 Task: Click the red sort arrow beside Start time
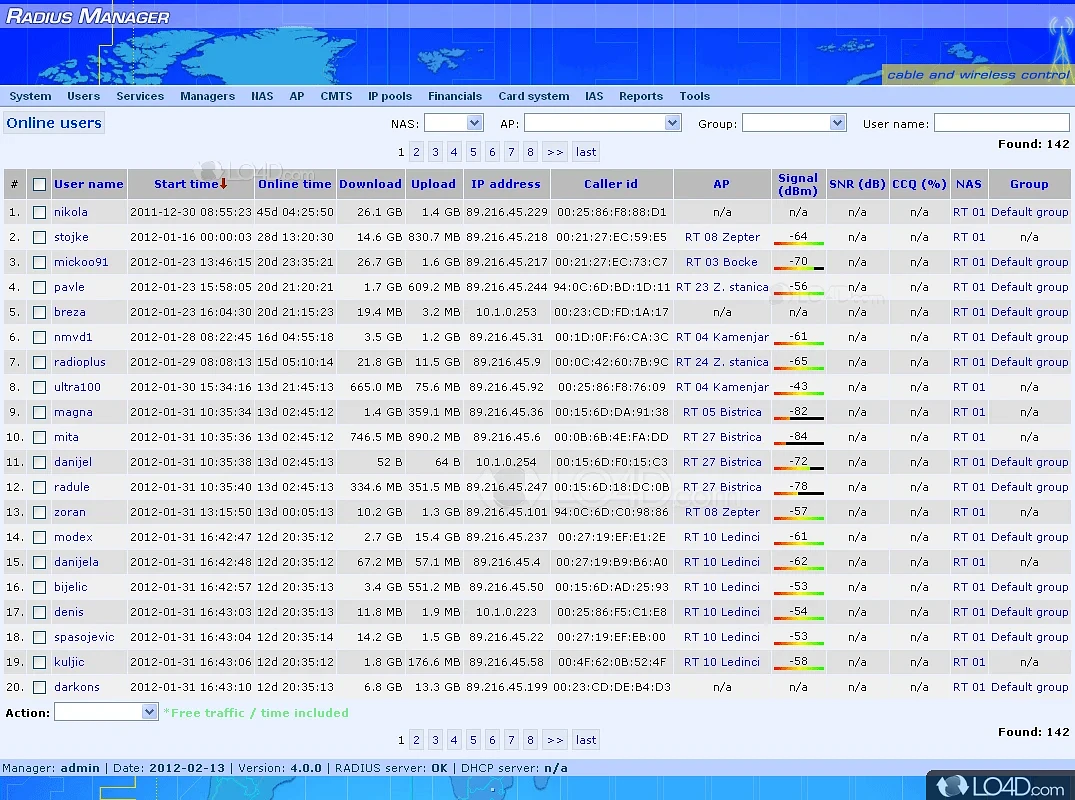[224, 184]
